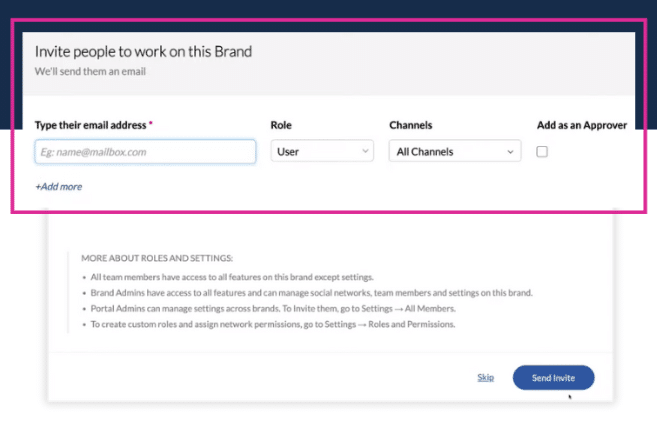The height and width of the screenshot is (447, 658).
Task: Click the bullet about Portal Admins settings
Action: pos(273,308)
